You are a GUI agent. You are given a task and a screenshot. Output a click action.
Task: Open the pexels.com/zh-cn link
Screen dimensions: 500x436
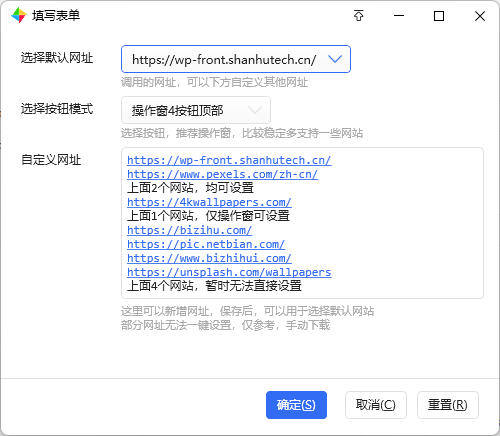pos(222,174)
